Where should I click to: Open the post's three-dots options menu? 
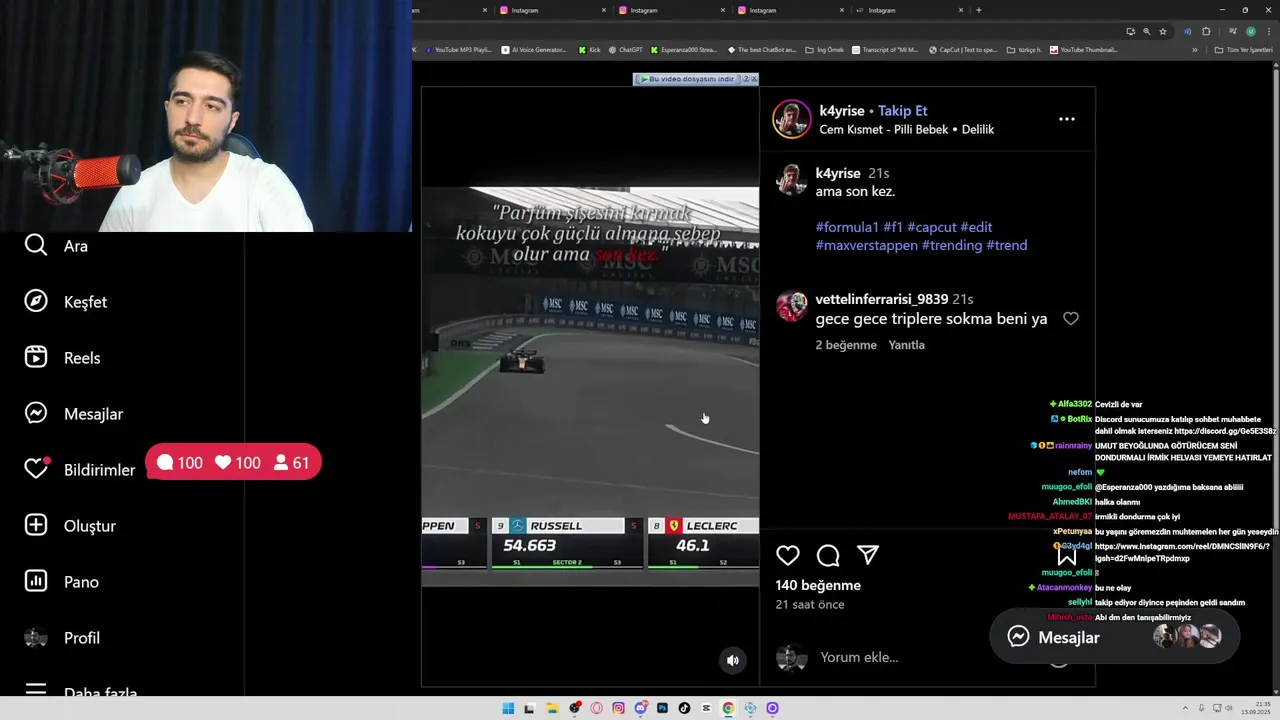click(1067, 119)
